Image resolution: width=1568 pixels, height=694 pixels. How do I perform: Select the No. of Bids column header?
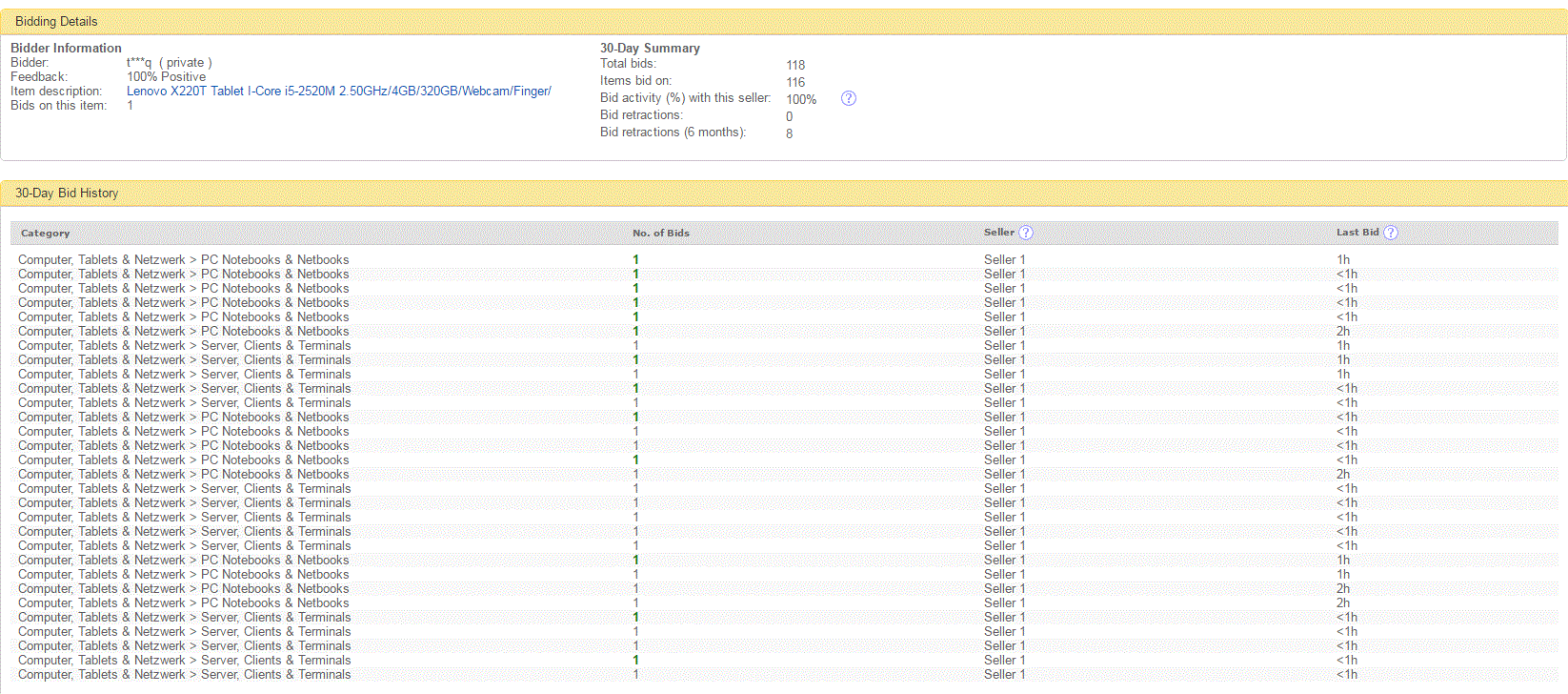[660, 234]
